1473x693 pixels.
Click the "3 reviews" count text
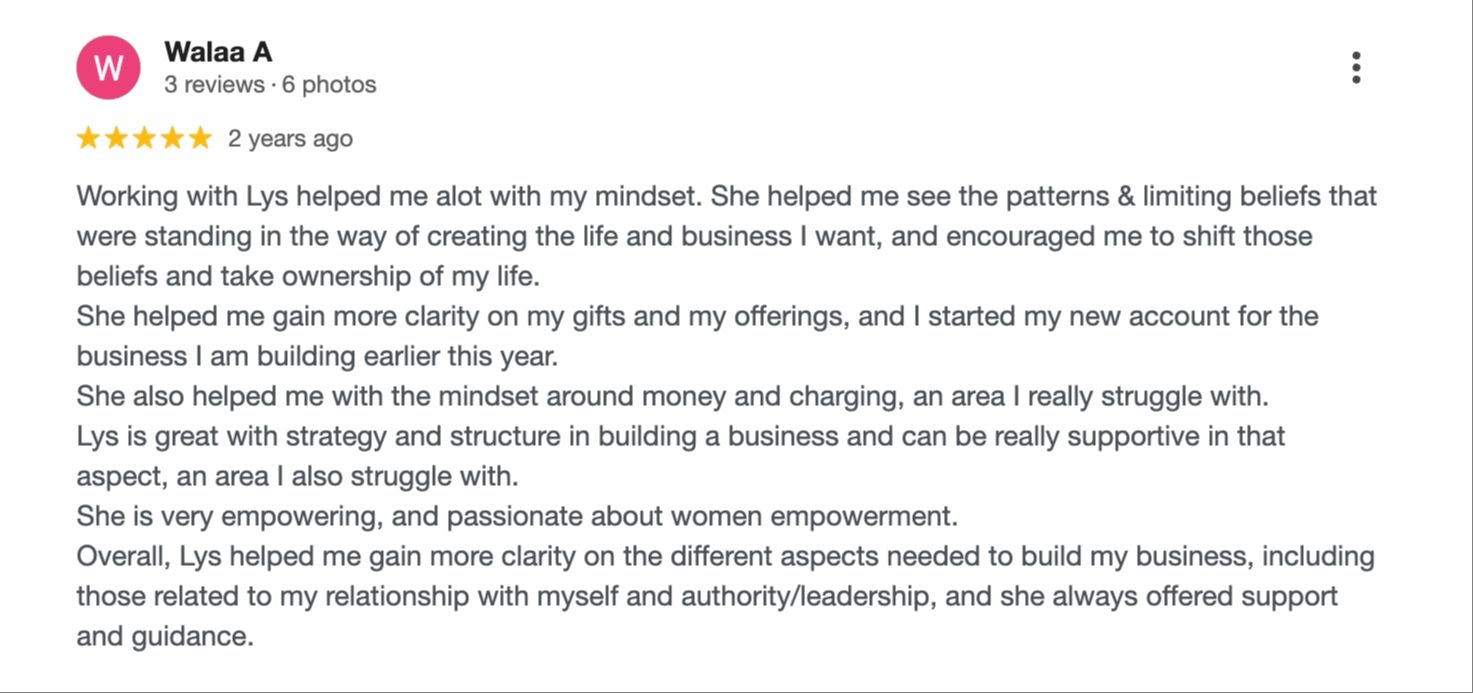point(214,85)
